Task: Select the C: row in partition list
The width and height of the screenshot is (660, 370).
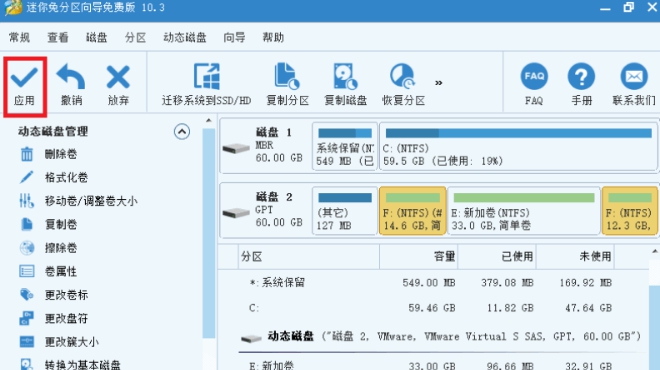Action: click(x=434, y=308)
